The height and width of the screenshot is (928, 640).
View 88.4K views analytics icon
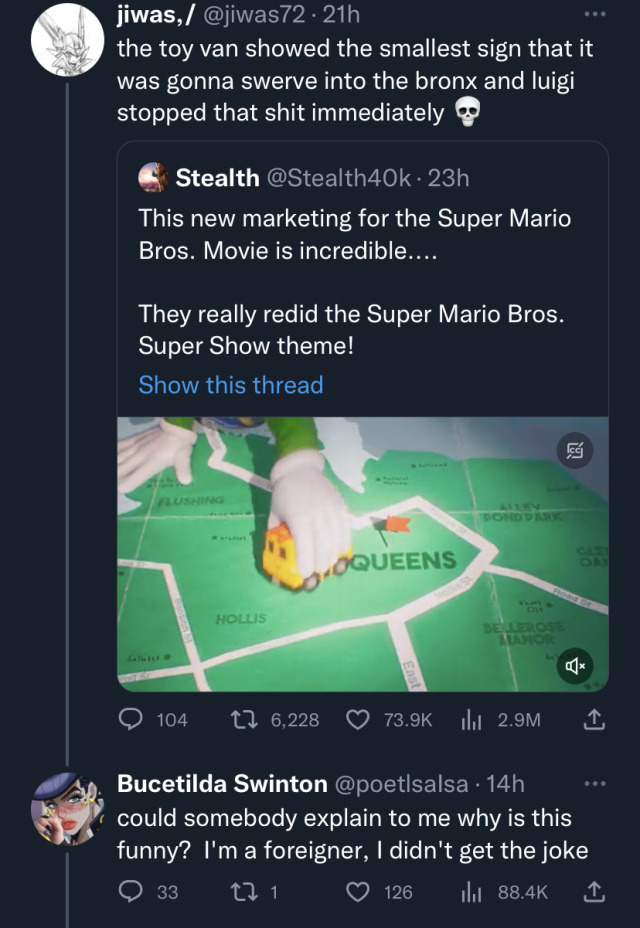(x=471, y=891)
